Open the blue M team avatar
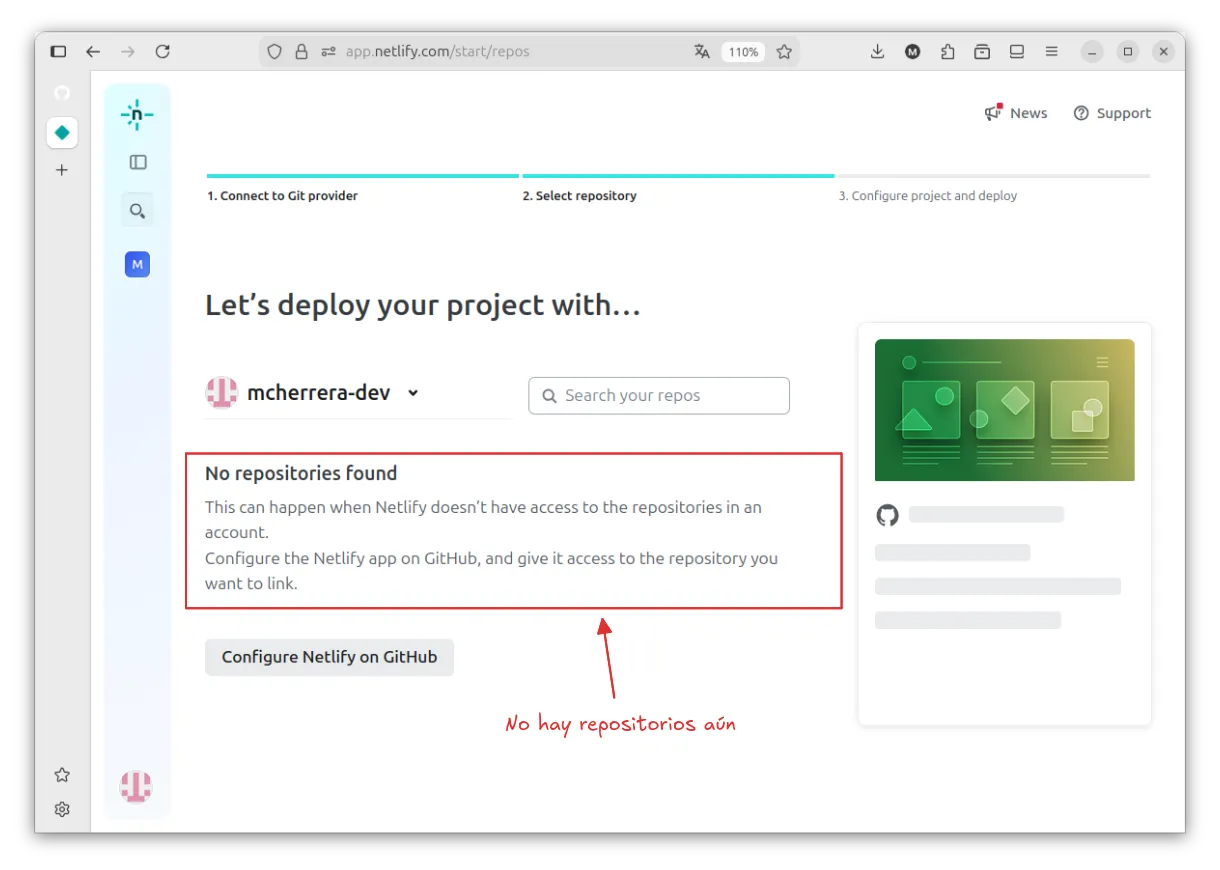The image size is (1220, 870). pyautogui.click(x=137, y=265)
